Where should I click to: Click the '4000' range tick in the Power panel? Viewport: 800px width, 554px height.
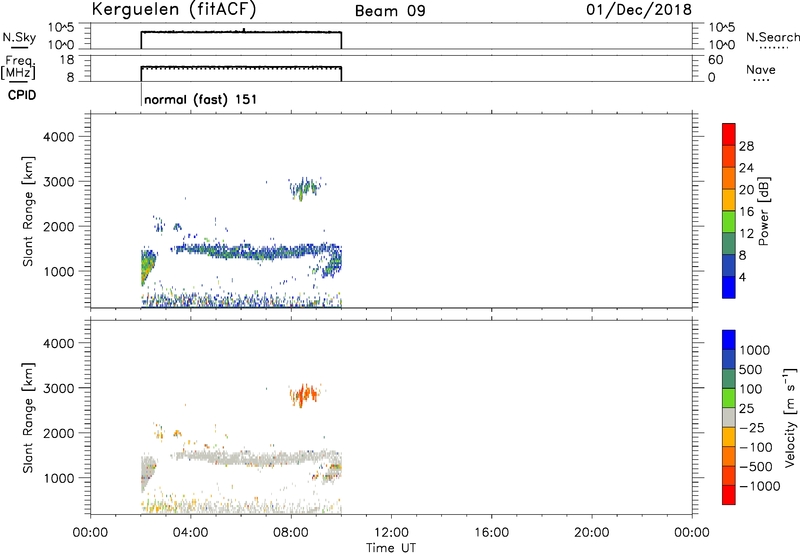[58, 137]
